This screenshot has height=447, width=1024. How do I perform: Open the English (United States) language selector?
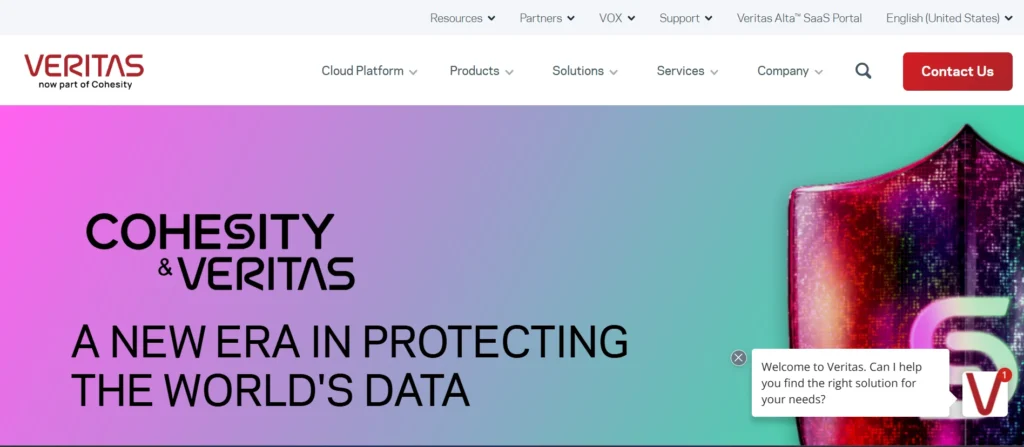pos(950,18)
